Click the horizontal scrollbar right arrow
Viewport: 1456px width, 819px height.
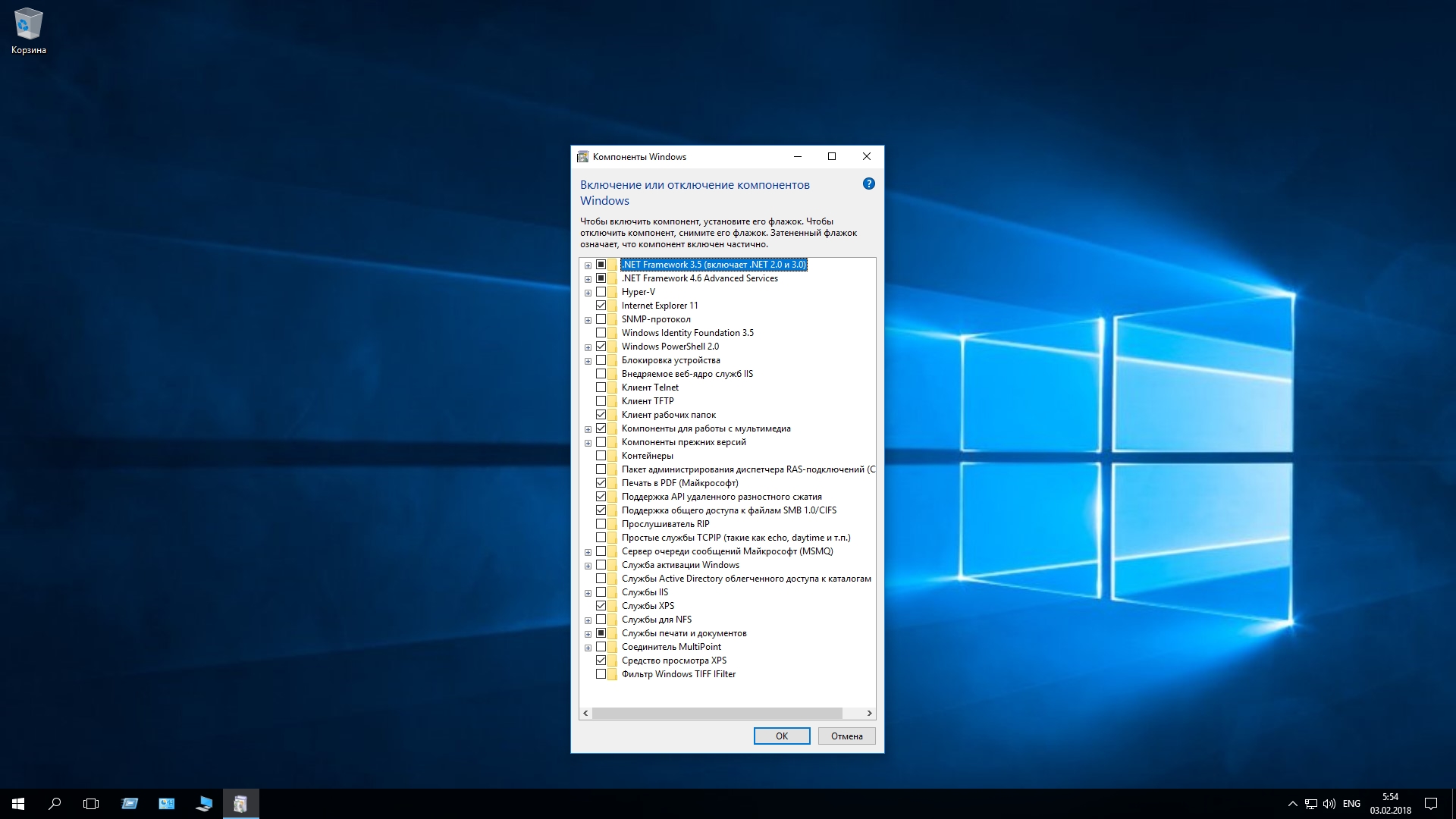tap(869, 714)
